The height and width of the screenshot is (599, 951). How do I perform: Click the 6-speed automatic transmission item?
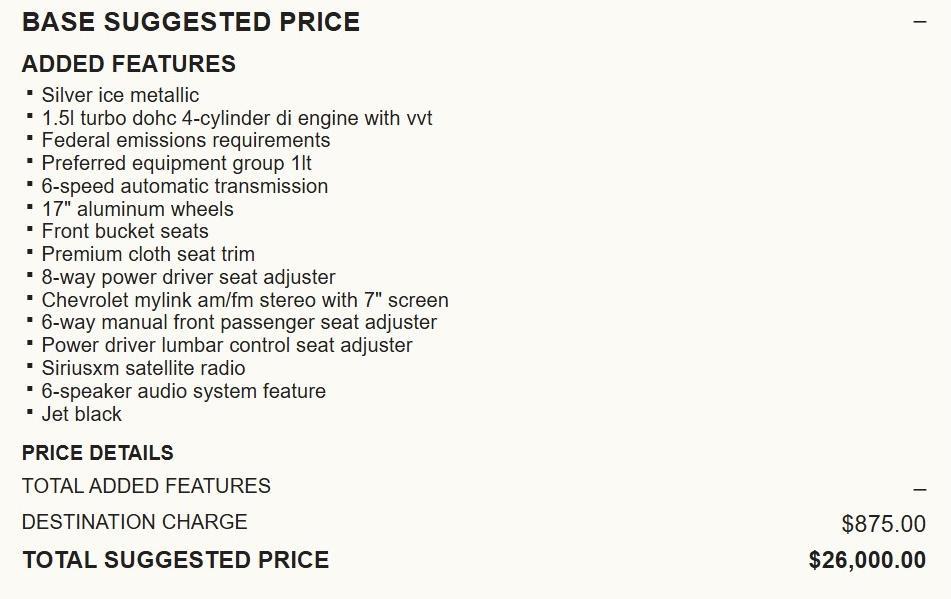coord(185,186)
